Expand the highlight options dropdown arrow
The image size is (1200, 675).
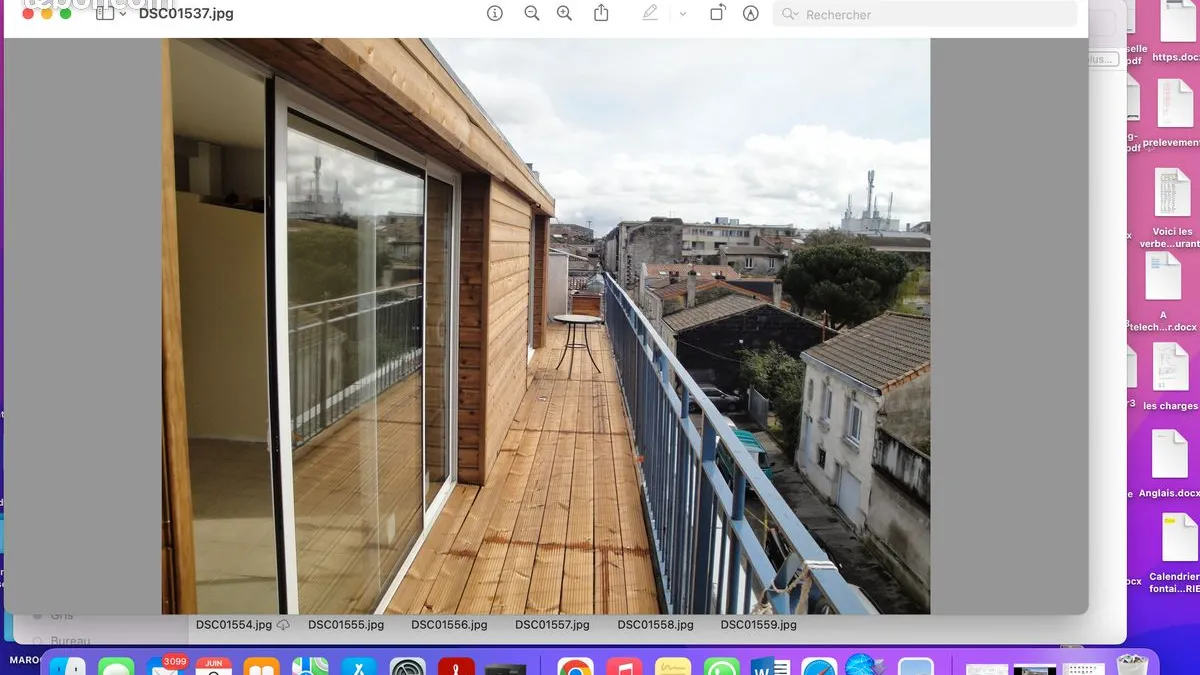[683, 14]
